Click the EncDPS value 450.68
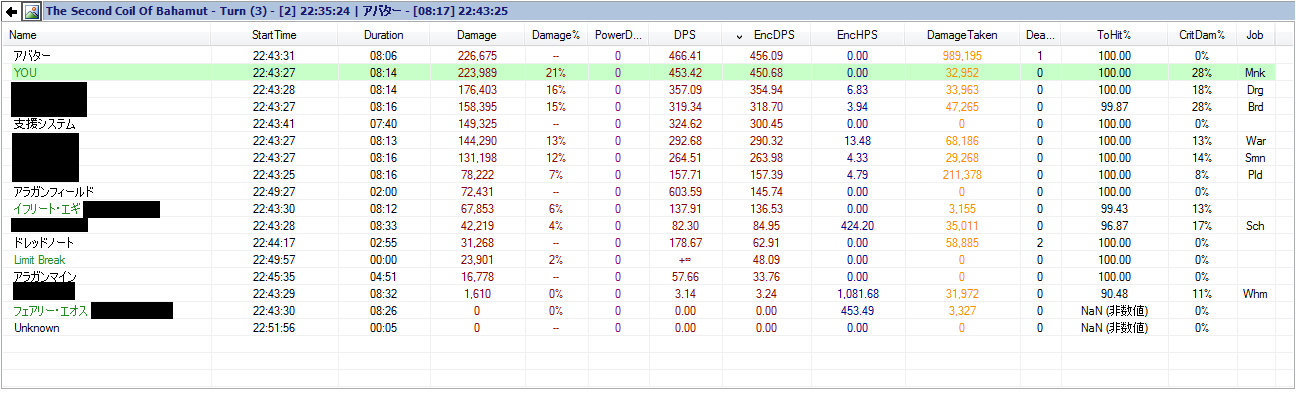Viewport: 1296px width, 394px height. pyautogui.click(x=767, y=73)
